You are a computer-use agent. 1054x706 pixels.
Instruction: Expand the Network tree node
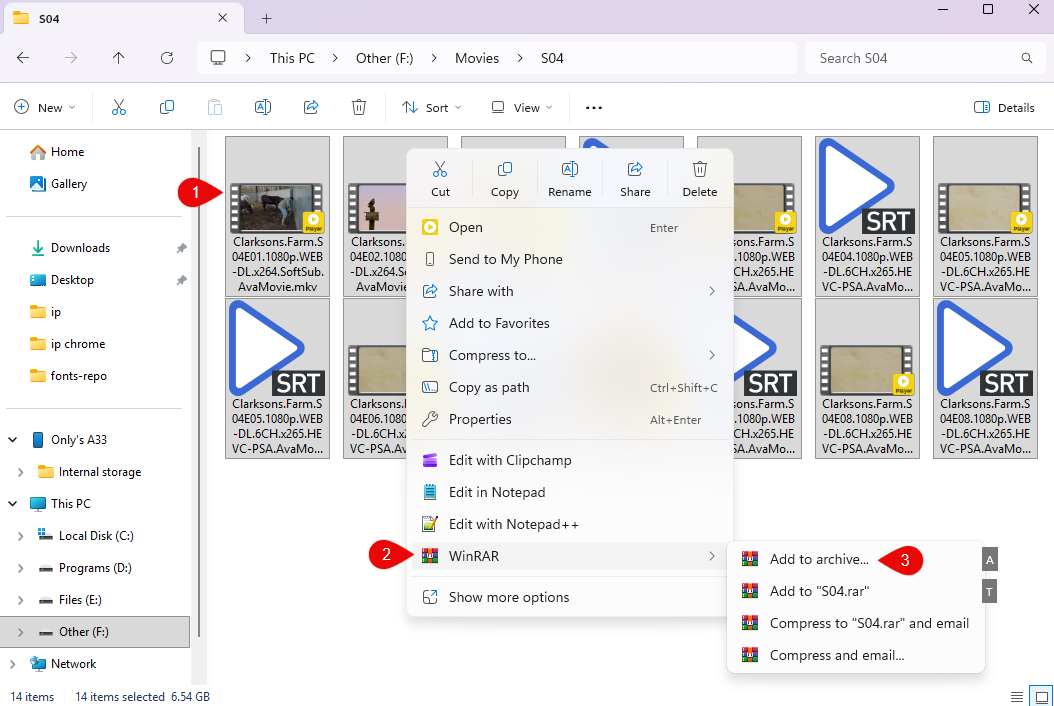pyautogui.click(x=13, y=664)
